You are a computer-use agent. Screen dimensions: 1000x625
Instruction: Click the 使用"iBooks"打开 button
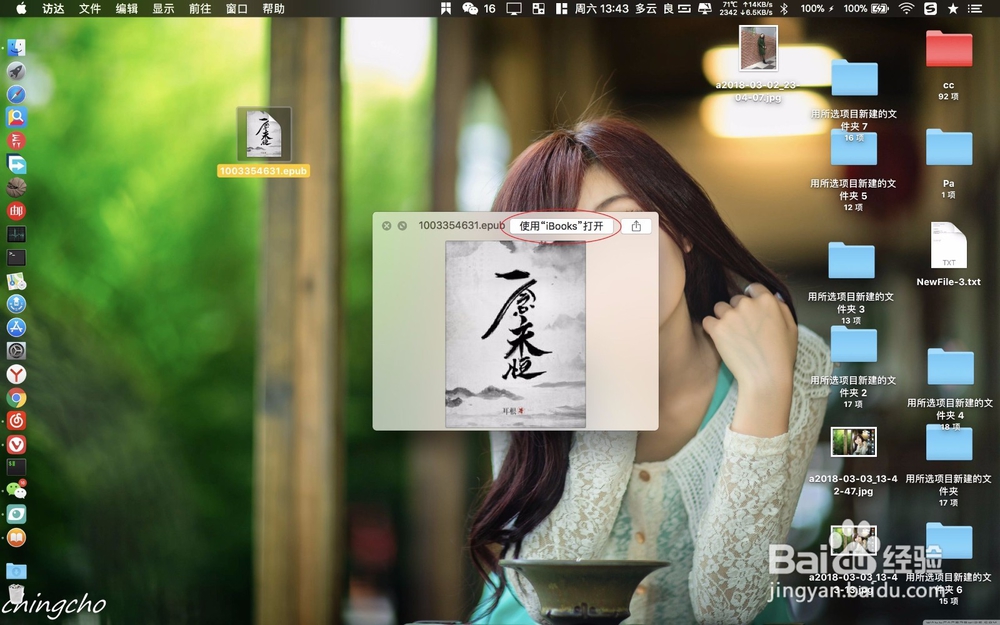point(560,226)
